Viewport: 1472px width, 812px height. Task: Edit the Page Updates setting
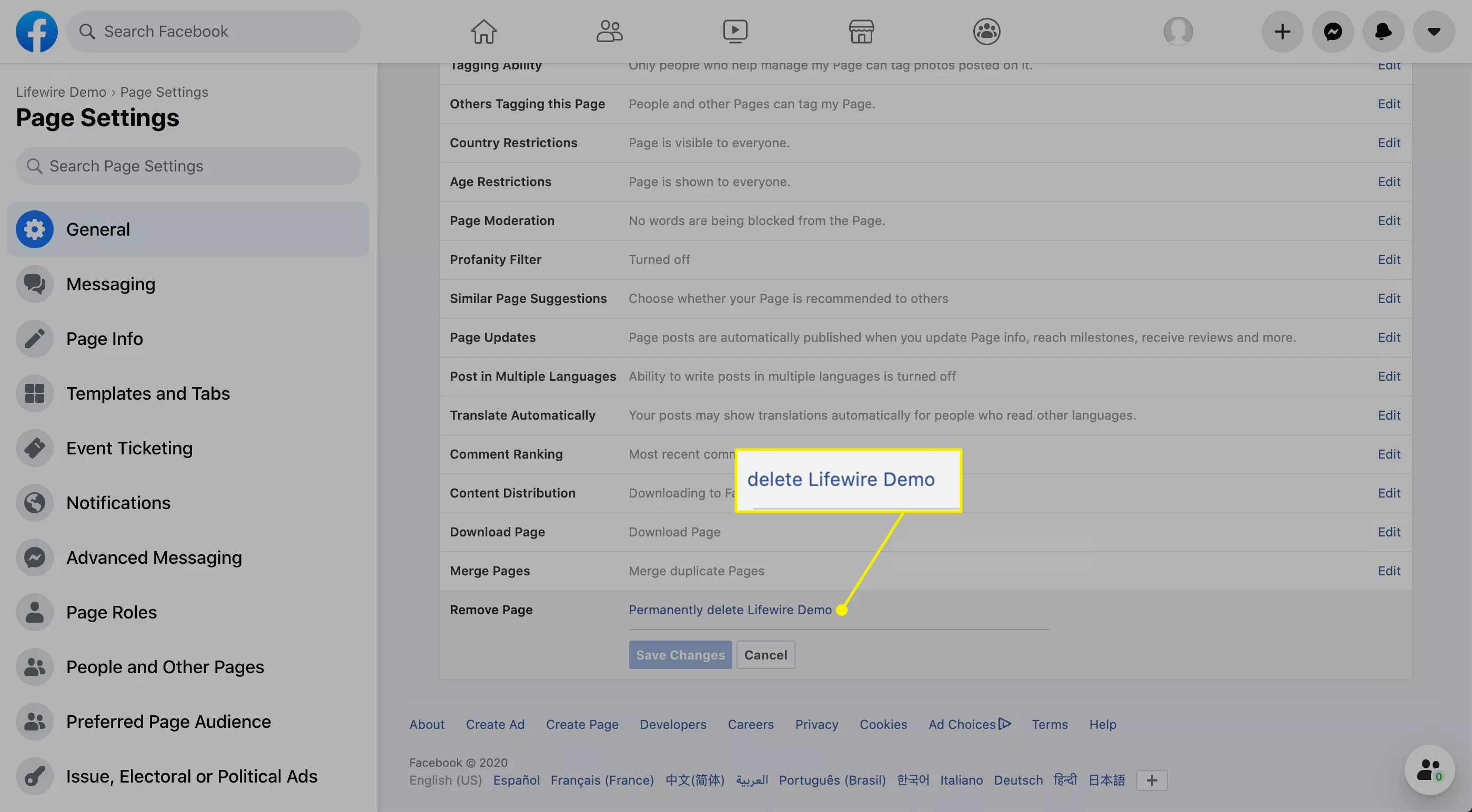click(1388, 337)
